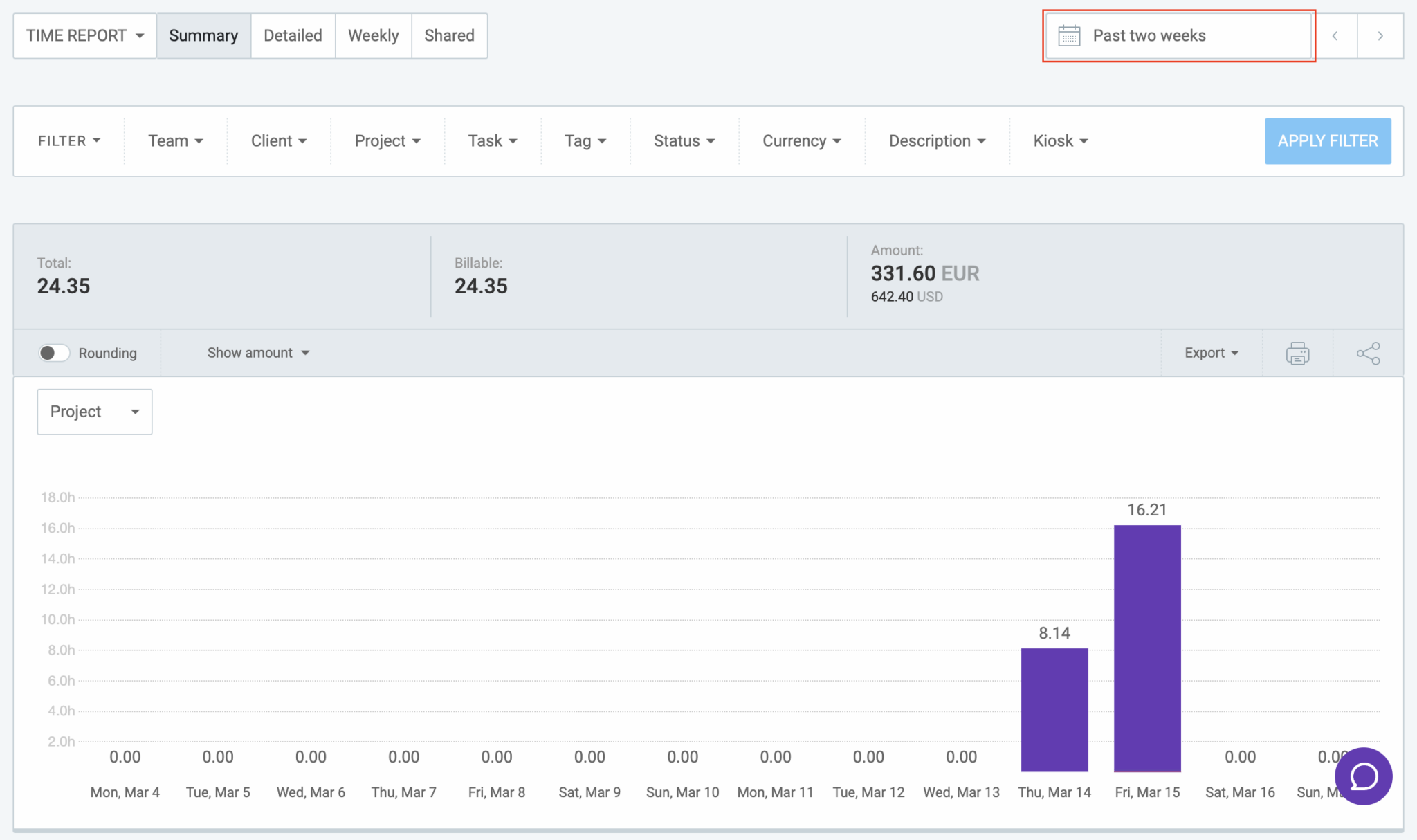The image size is (1417, 840).
Task: Open the Past two weeks date picker
Action: point(1176,35)
